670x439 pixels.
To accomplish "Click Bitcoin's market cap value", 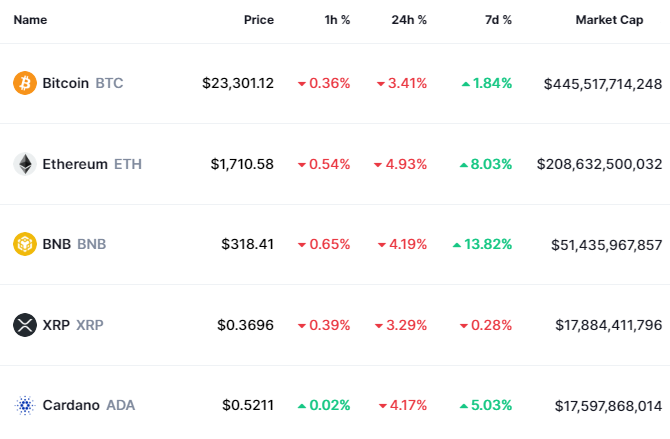I will pos(603,84).
